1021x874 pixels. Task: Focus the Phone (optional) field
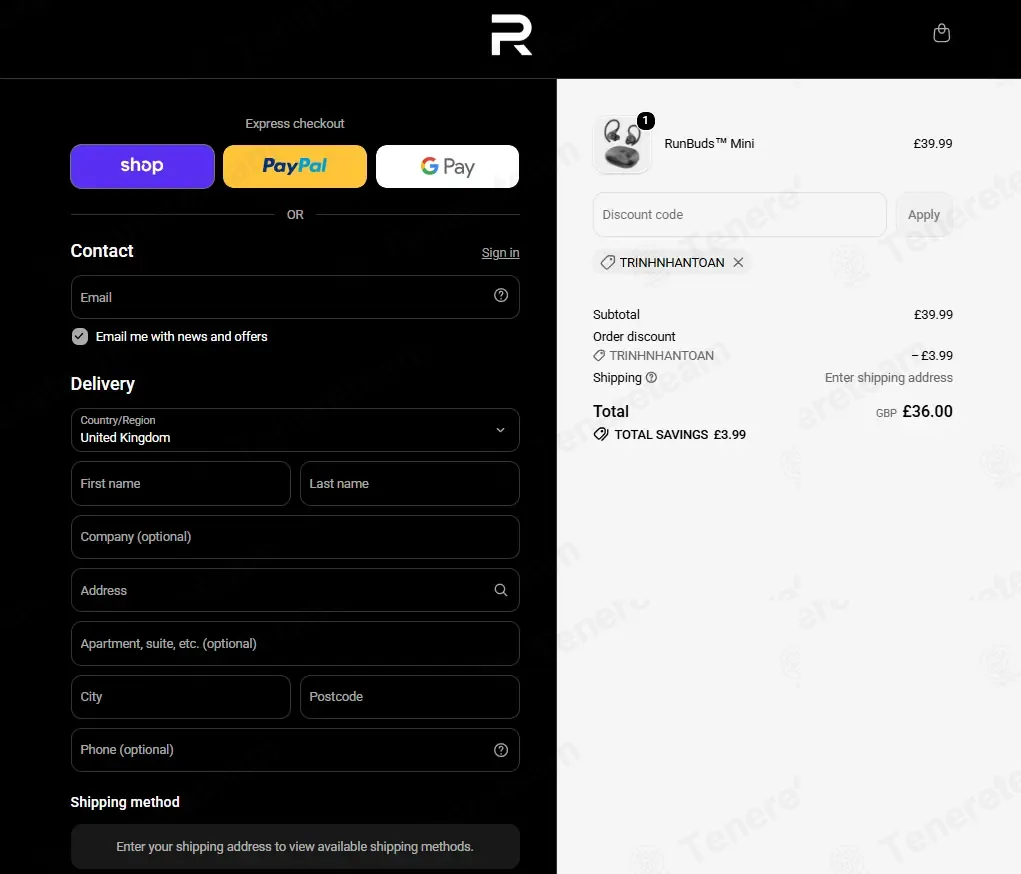tap(295, 750)
